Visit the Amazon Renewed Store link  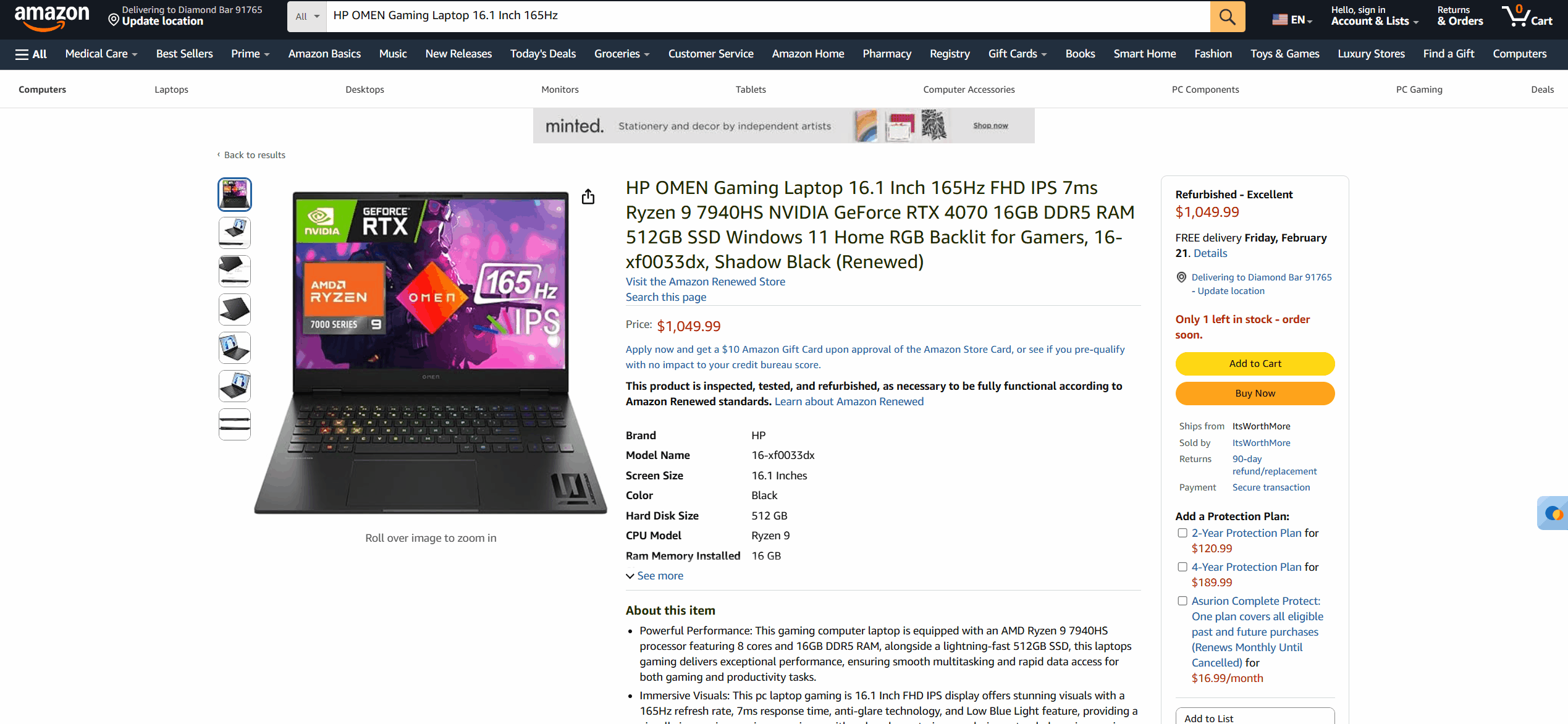[705, 281]
